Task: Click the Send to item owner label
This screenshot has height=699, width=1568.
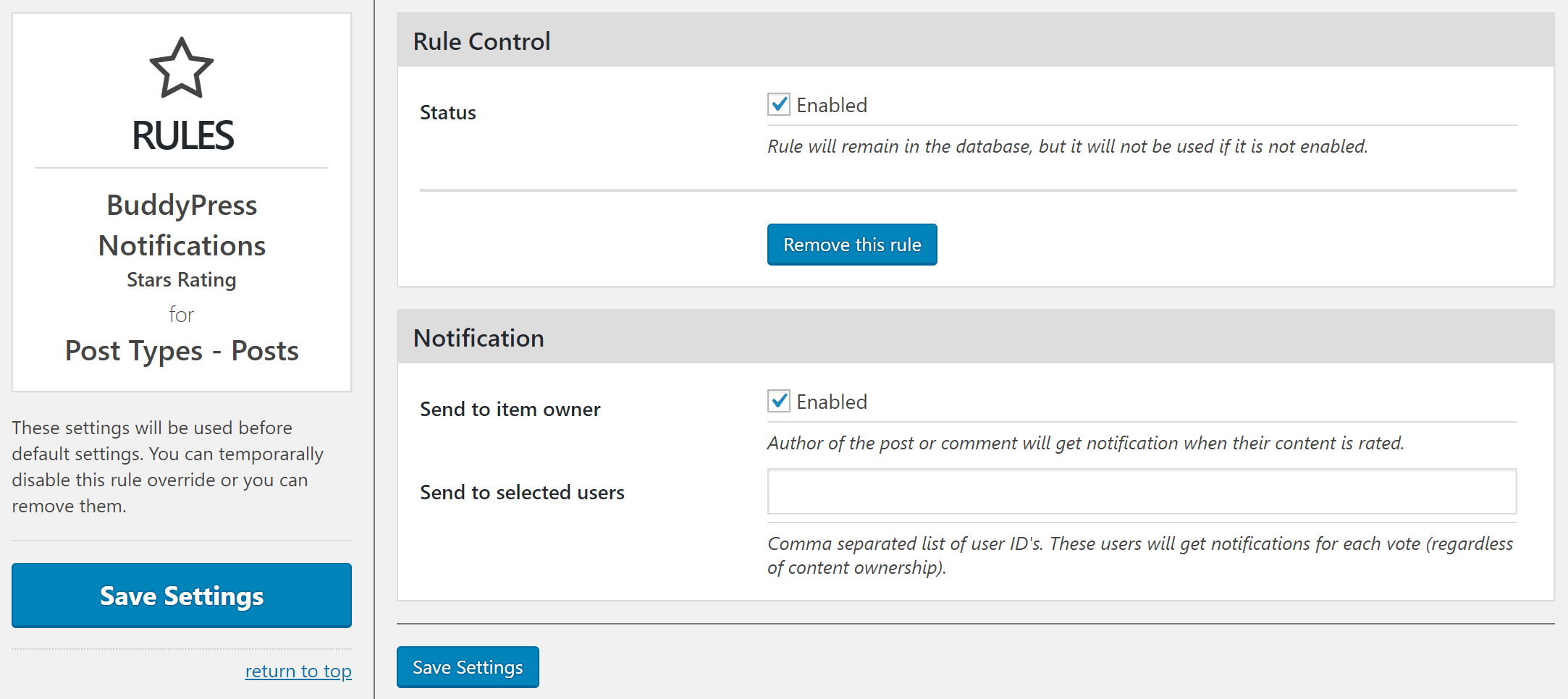Action: pyautogui.click(x=510, y=410)
